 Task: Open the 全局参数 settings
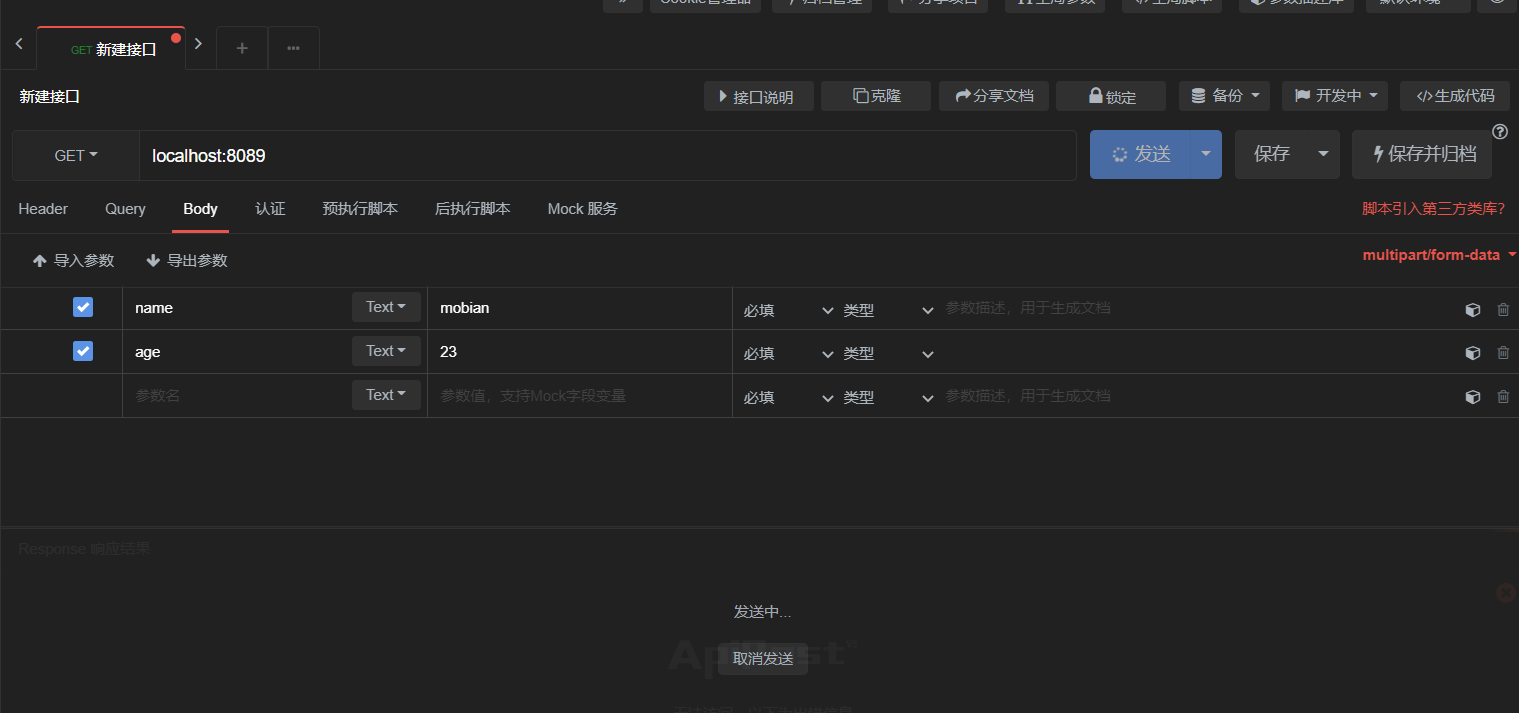pos(1055,4)
